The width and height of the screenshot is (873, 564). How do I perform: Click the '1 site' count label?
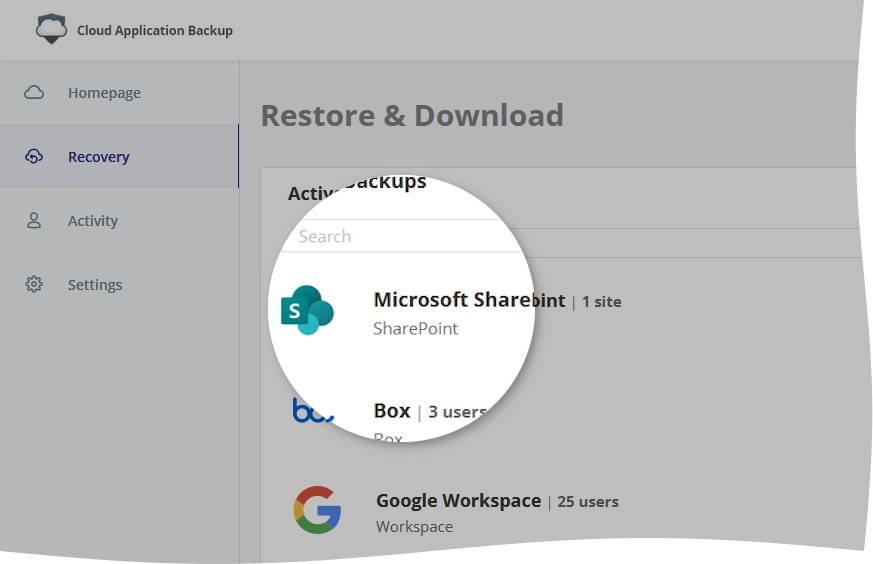pyautogui.click(x=601, y=302)
